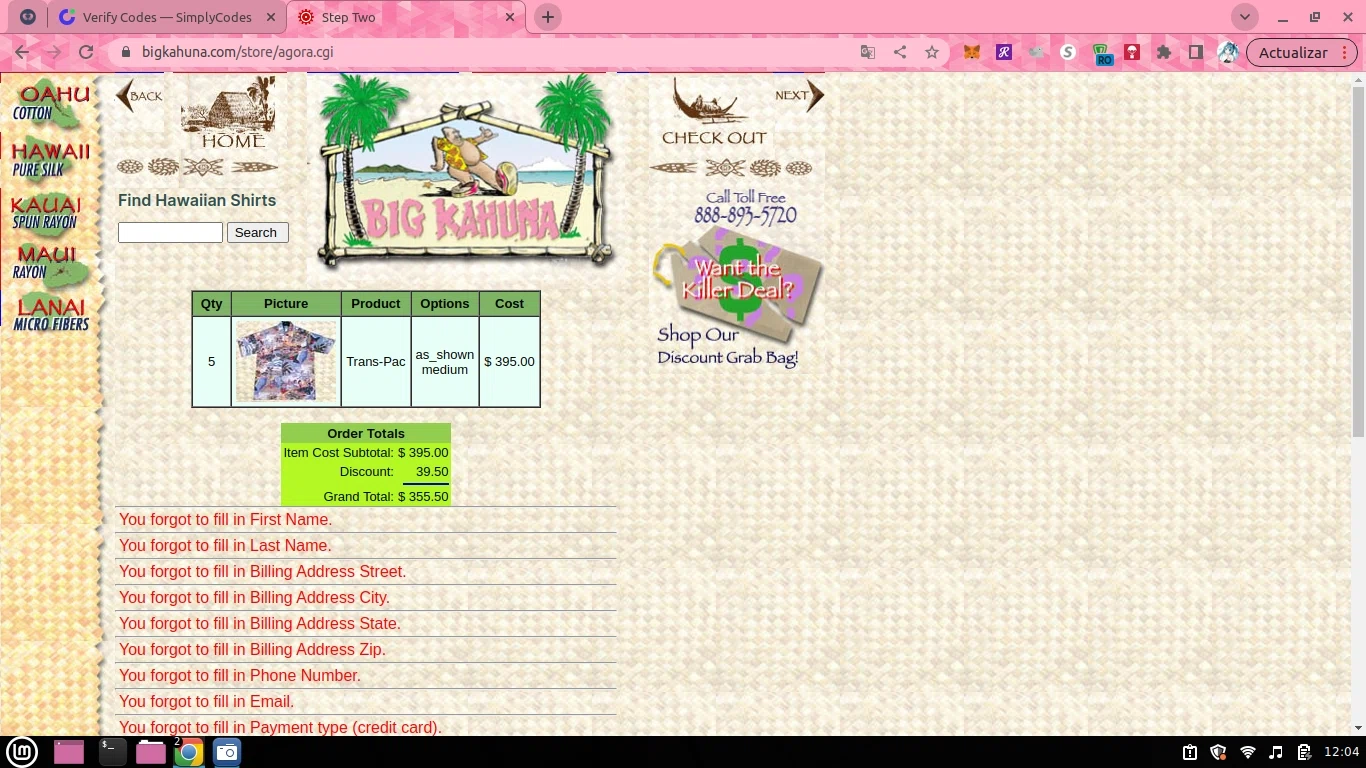This screenshot has height=768, width=1366.
Task: Click the '$ 395.00' cost cell in the cart table
Action: 509,362
